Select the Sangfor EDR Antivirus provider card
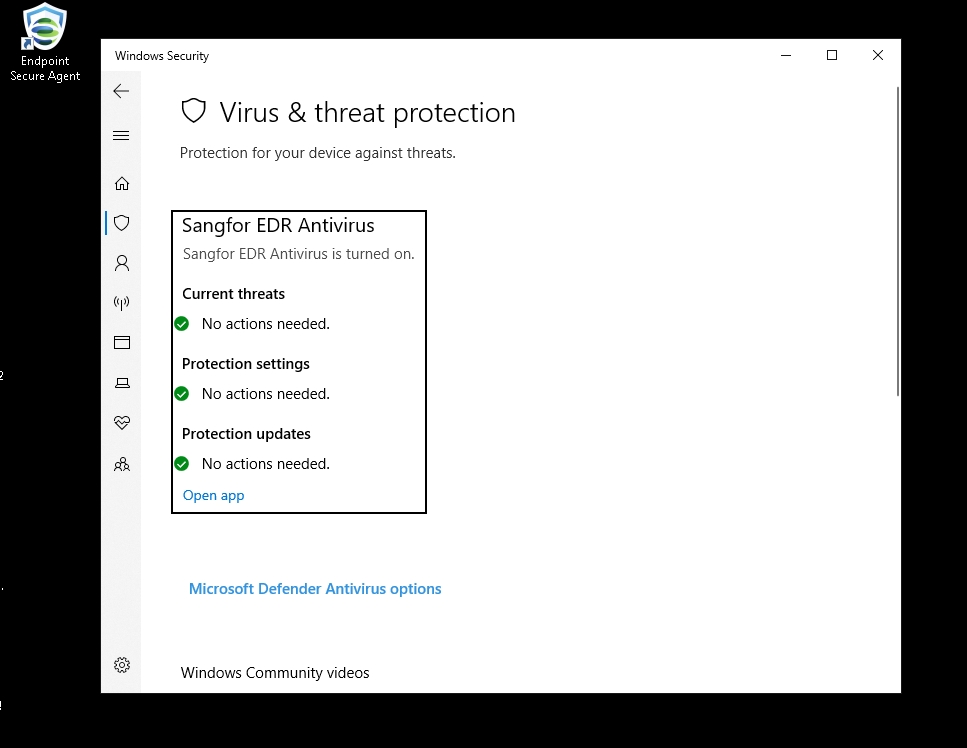Image resolution: width=967 pixels, height=748 pixels. (298, 361)
